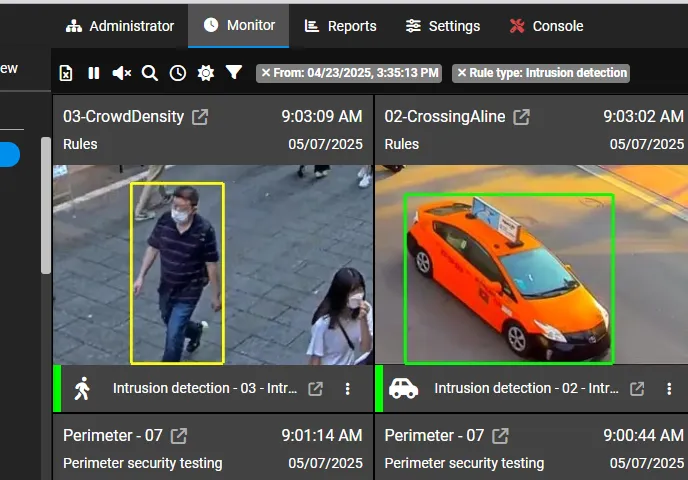The width and height of the screenshot is (688, 480).
Task: Open the gear display settings
Action: coord(206,73)
